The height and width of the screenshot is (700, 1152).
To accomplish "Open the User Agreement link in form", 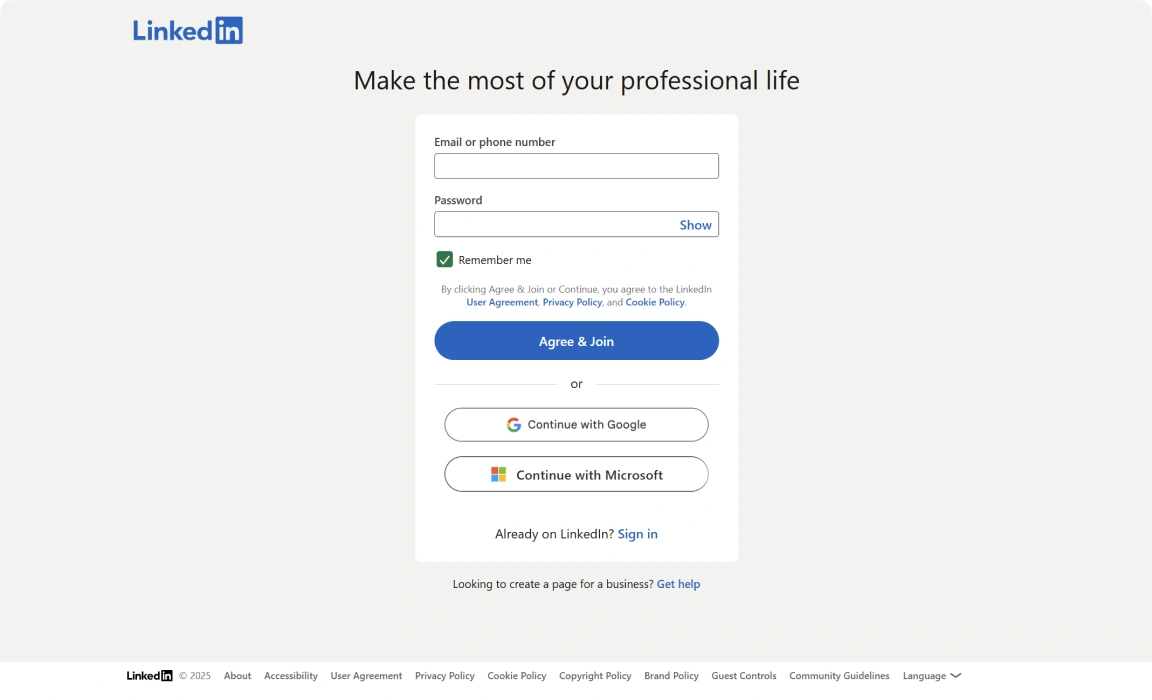I will coord(502,302).
